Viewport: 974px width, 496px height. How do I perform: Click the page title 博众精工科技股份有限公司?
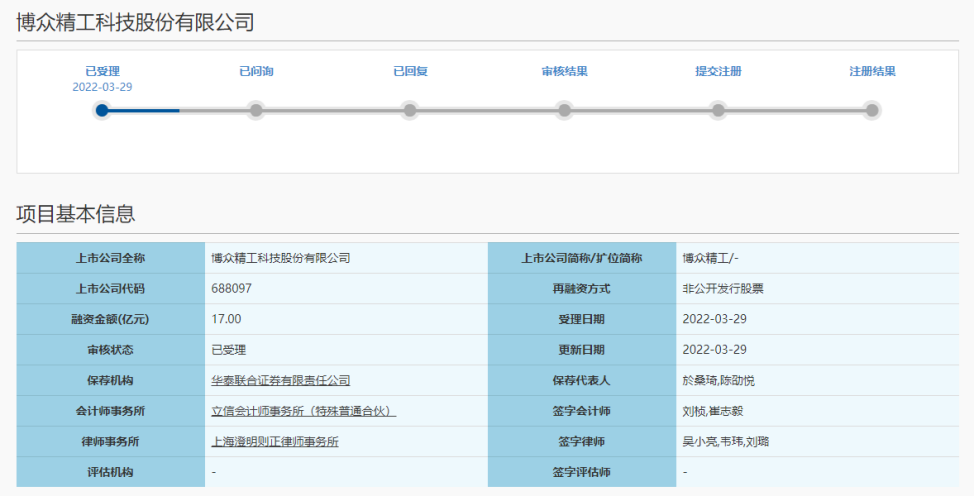pos(135,22)
